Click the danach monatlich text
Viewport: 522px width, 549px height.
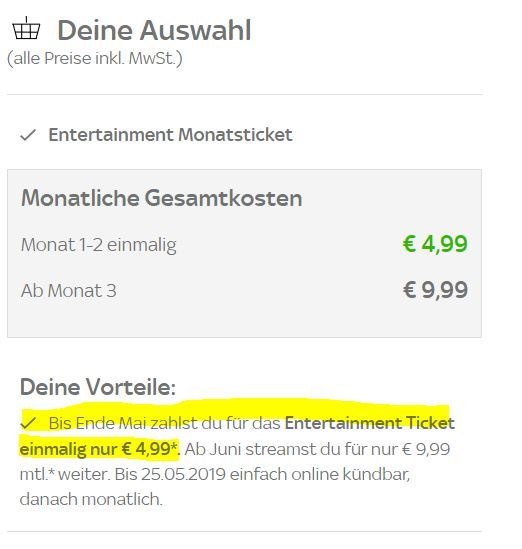pyautogui.click(x=91, y=499)
